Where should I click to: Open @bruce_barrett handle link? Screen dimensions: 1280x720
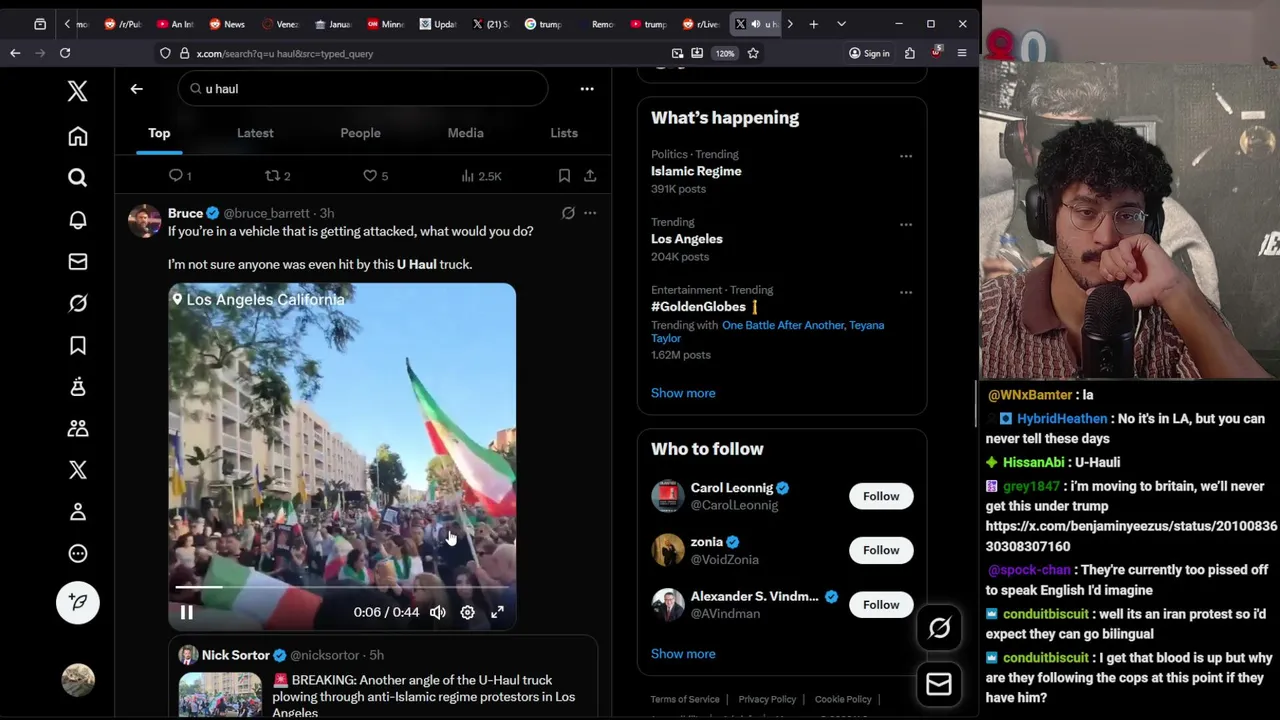266,213
